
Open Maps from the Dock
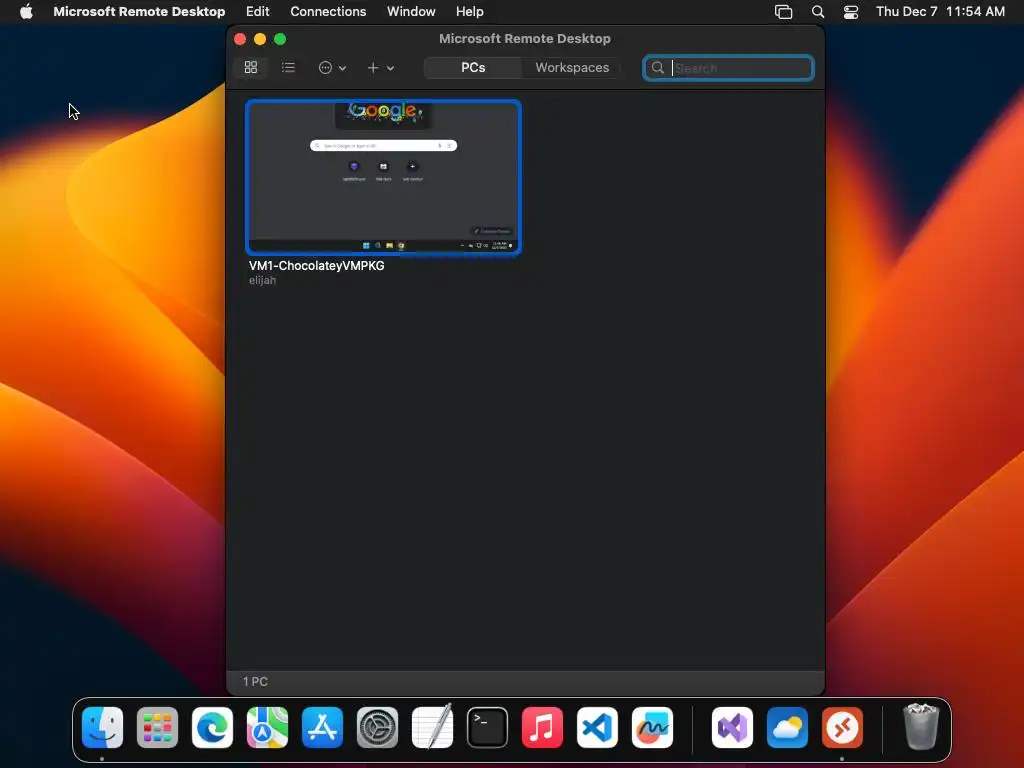click(x=267, y=727)
